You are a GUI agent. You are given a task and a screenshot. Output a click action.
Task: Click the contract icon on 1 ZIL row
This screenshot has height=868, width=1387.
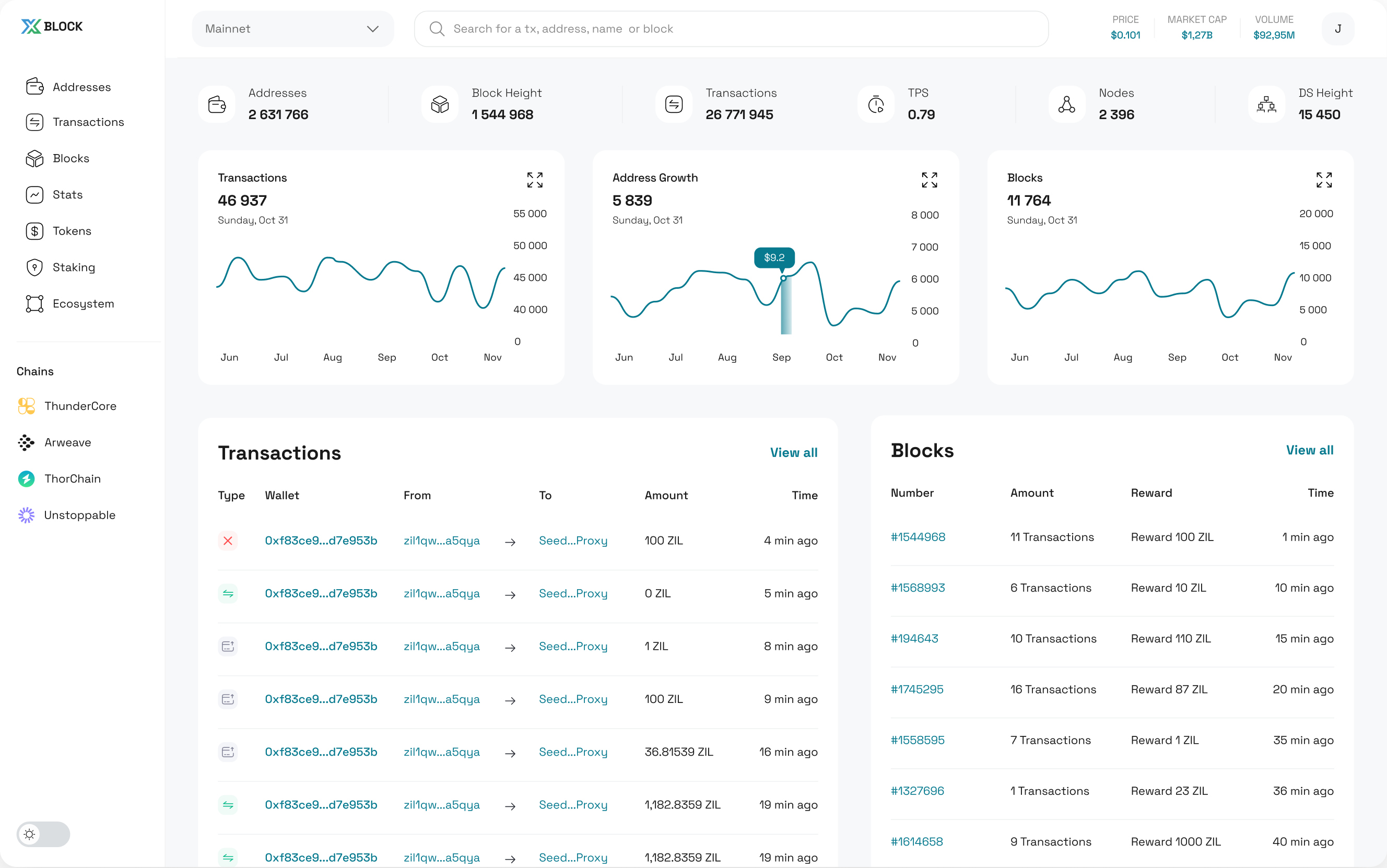pos(228,647)
